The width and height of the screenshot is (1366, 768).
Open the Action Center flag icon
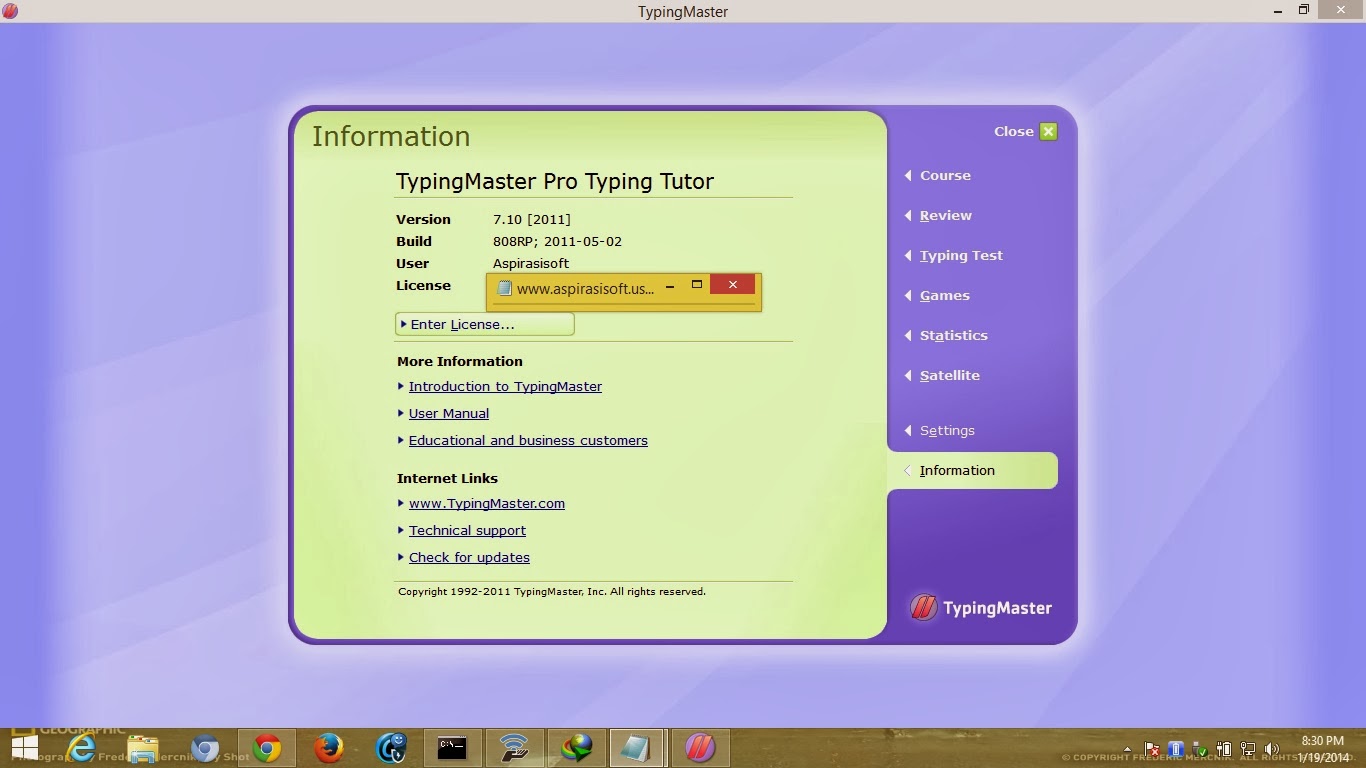(1152, 749)
